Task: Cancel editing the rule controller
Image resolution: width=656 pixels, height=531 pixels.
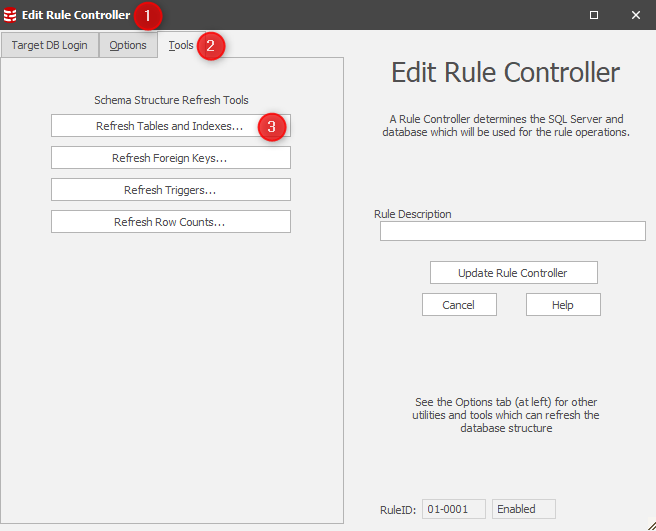Action: [459, 305]
